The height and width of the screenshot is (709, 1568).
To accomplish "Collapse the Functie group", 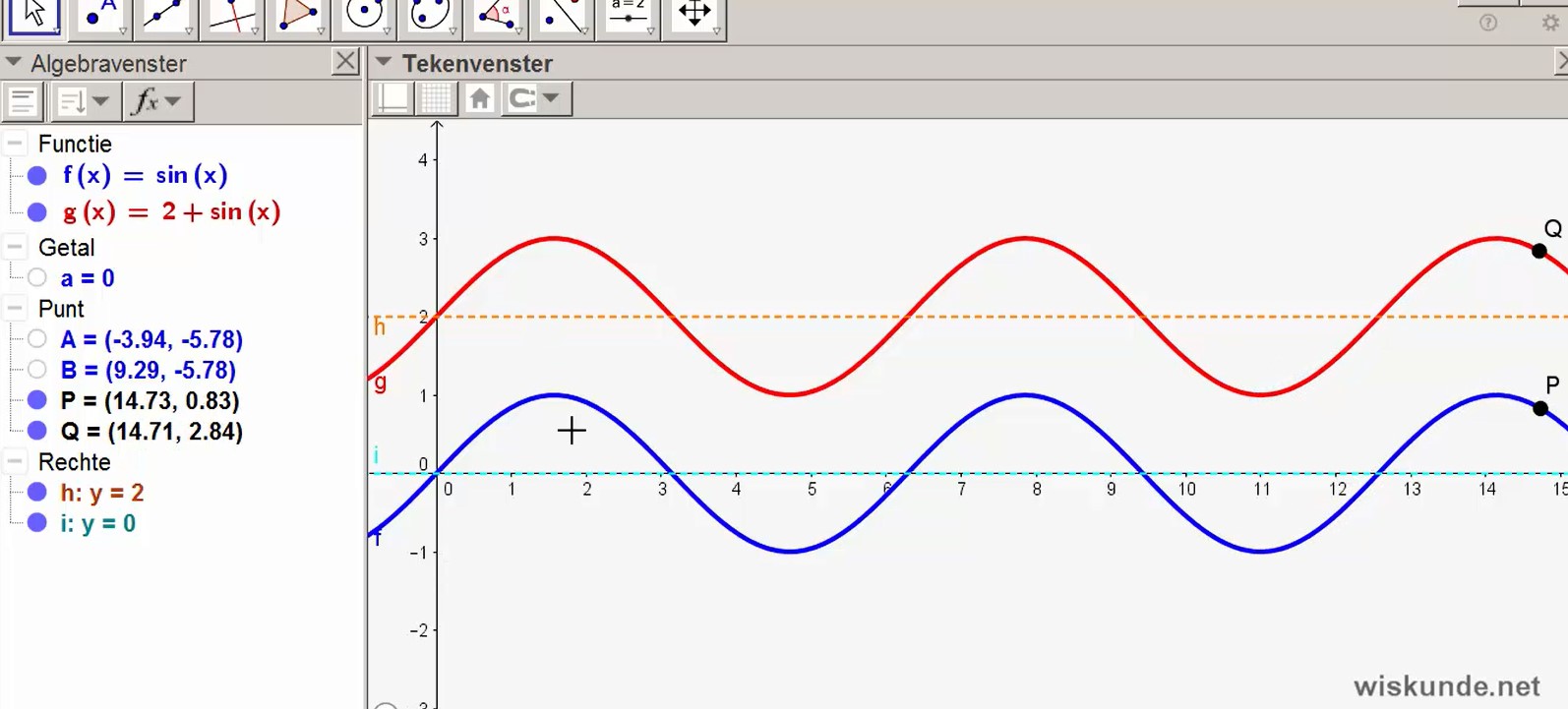I will [x=15, y=144].
